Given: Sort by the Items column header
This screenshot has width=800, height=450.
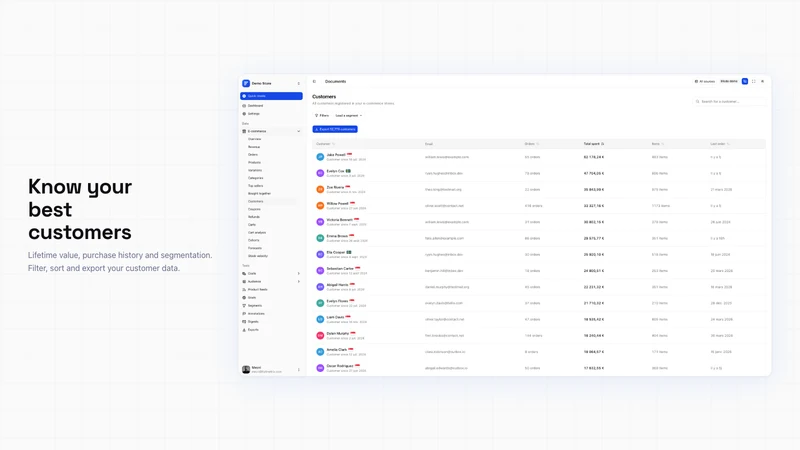Looking at the screenshot, I should click(x=658, y=144).
